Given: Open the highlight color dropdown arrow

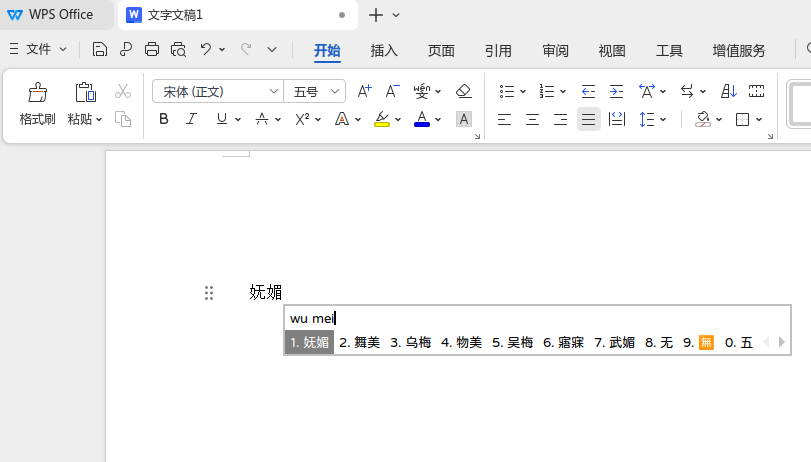Looking at the screenshot, I should coord(398,120).
